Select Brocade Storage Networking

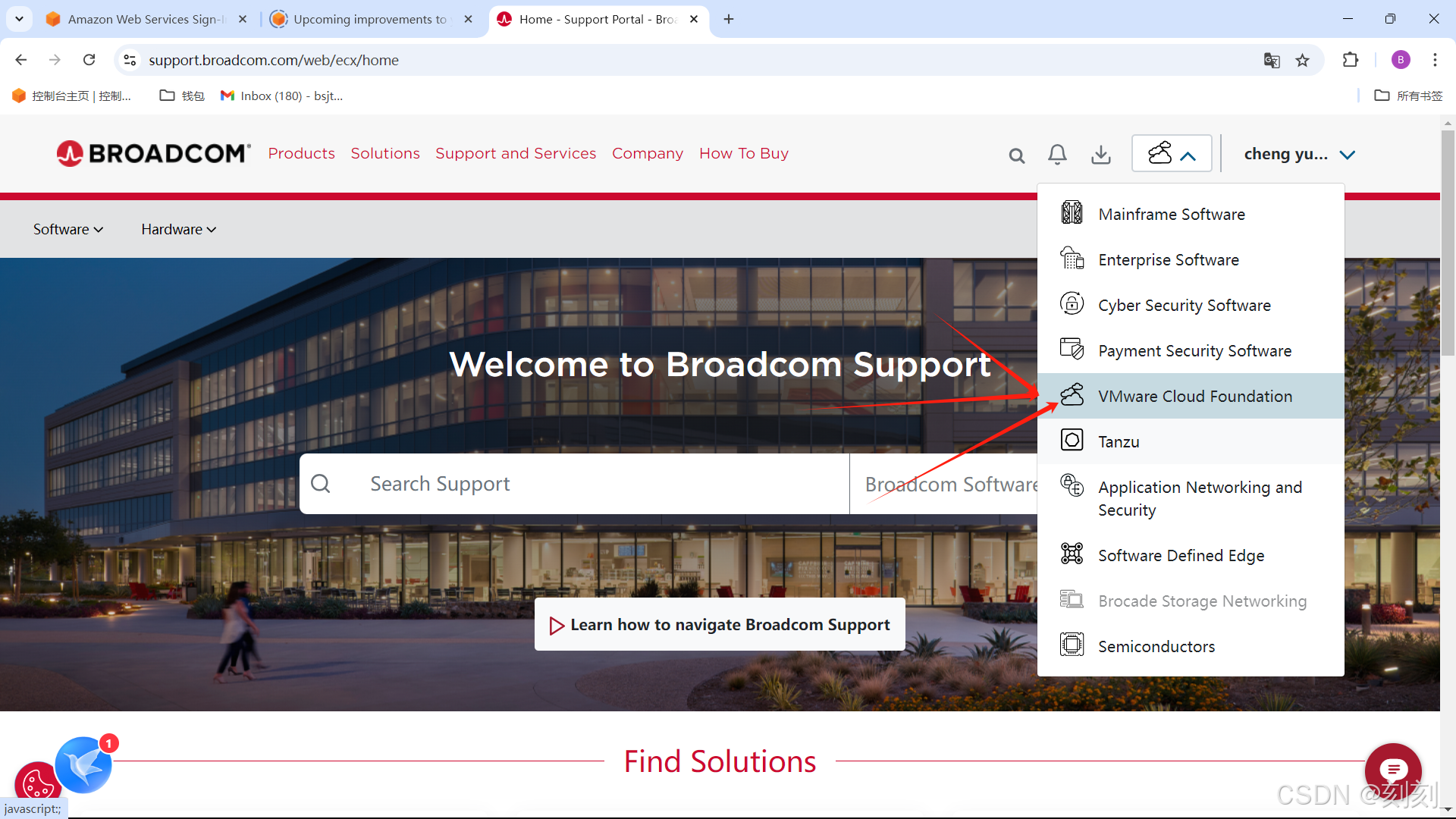click(1191, 601)
